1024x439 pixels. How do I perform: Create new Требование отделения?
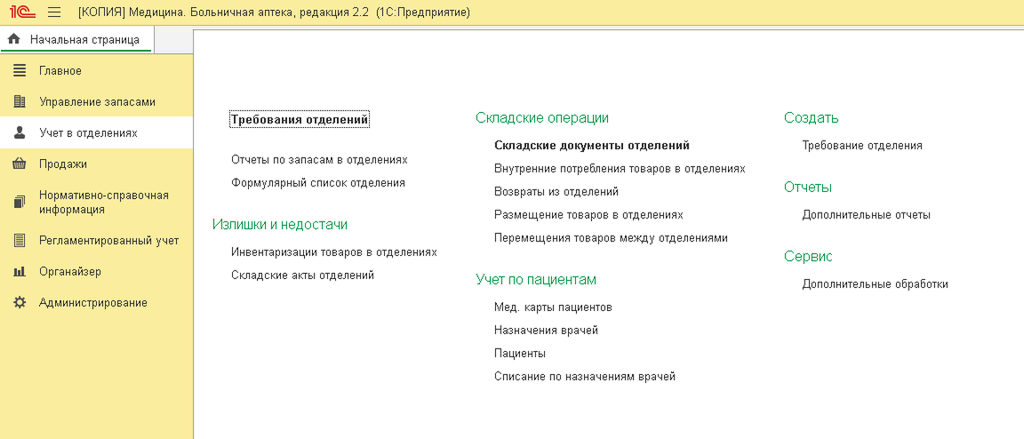(x=861, y=145)
